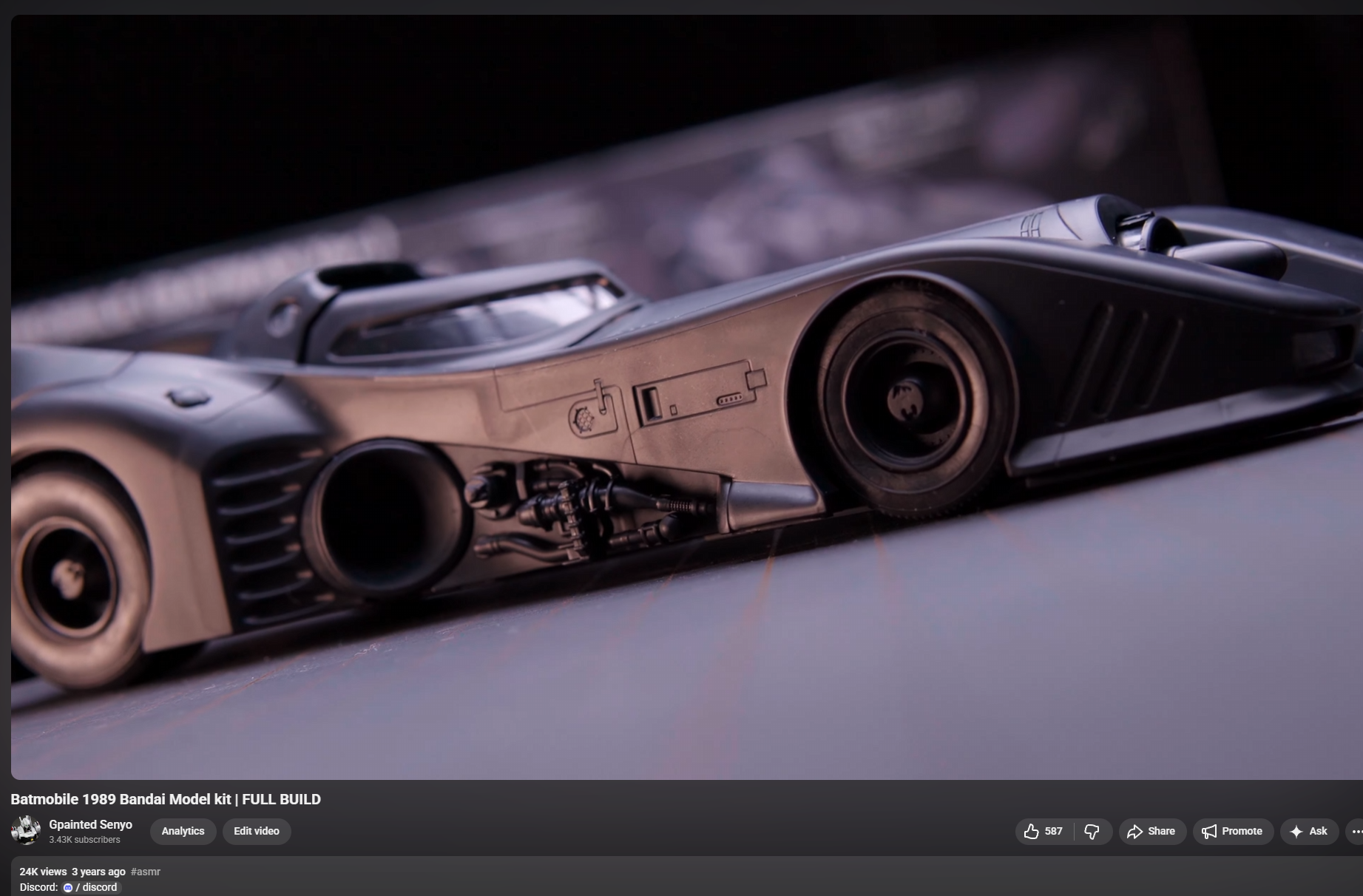The width and height of the screenshot is (1363, 896).
Task: Click the '3 years ago' upload date
Action: (x=98, y=872)
